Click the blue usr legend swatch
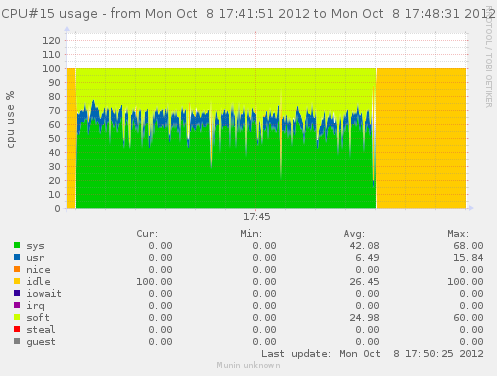497x376 pixels. pos(17,257)
